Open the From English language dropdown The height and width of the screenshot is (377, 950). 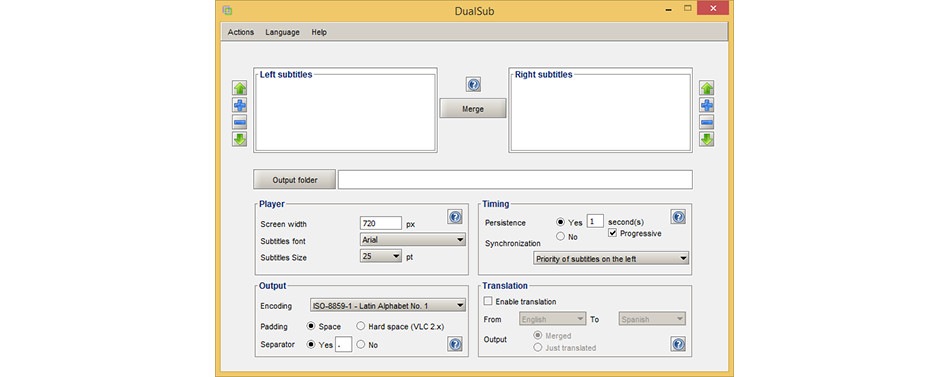point(553,319)
